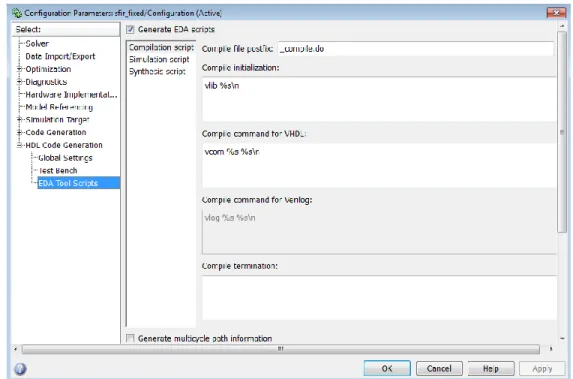The height and width of the screenshot is (379, 573).
Task: Click the vertical scrollbar thumb
Action: 562,132
